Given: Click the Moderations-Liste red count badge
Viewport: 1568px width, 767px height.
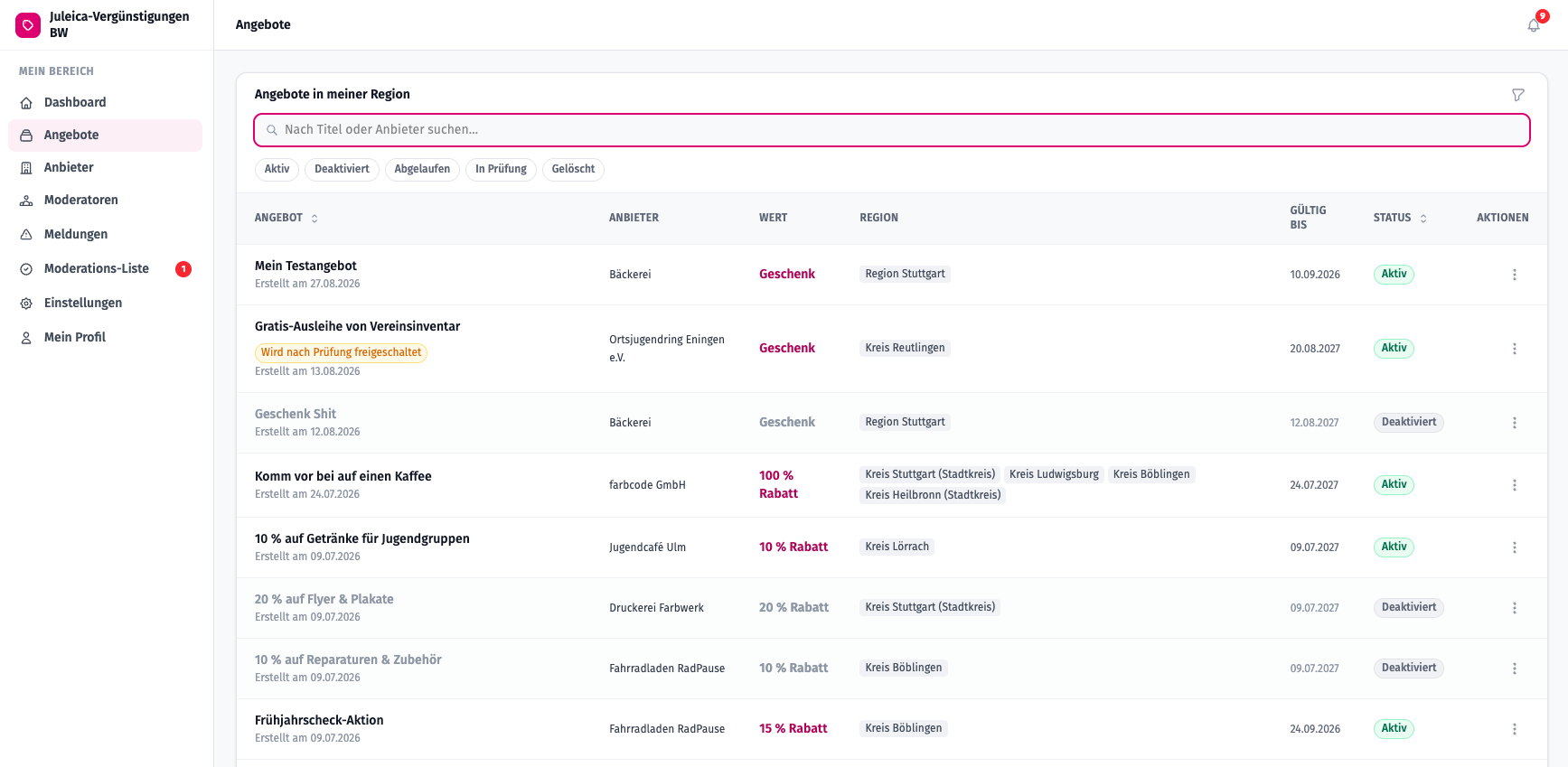Looking at the screenshot, I should click(x=183, y=269).
